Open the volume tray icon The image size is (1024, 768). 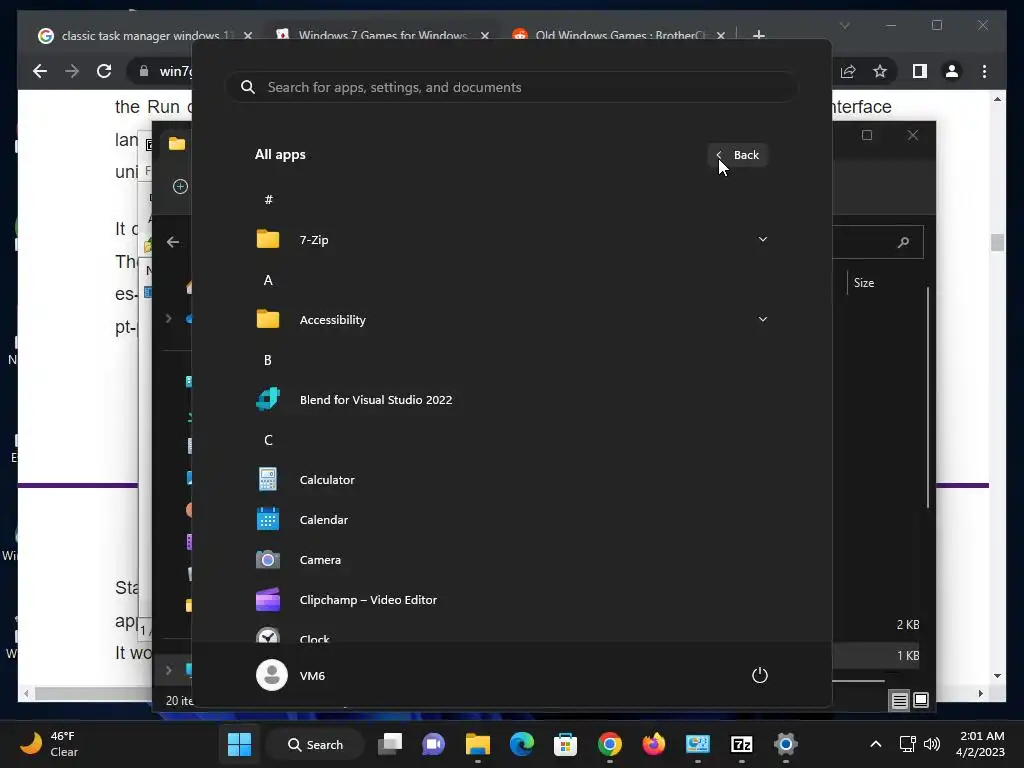point(932,744)
